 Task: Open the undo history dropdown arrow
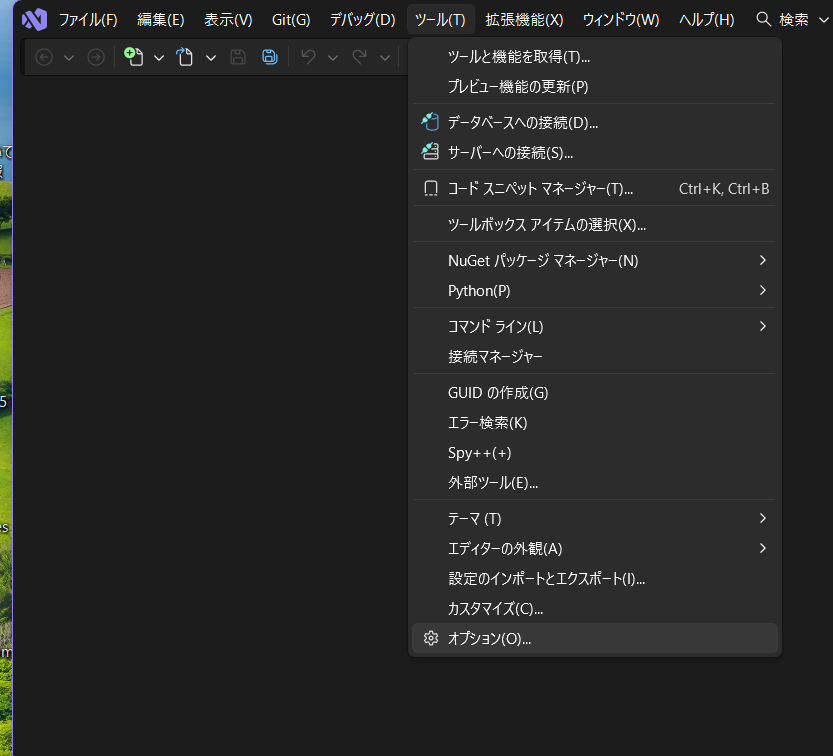tap(333, 57)
